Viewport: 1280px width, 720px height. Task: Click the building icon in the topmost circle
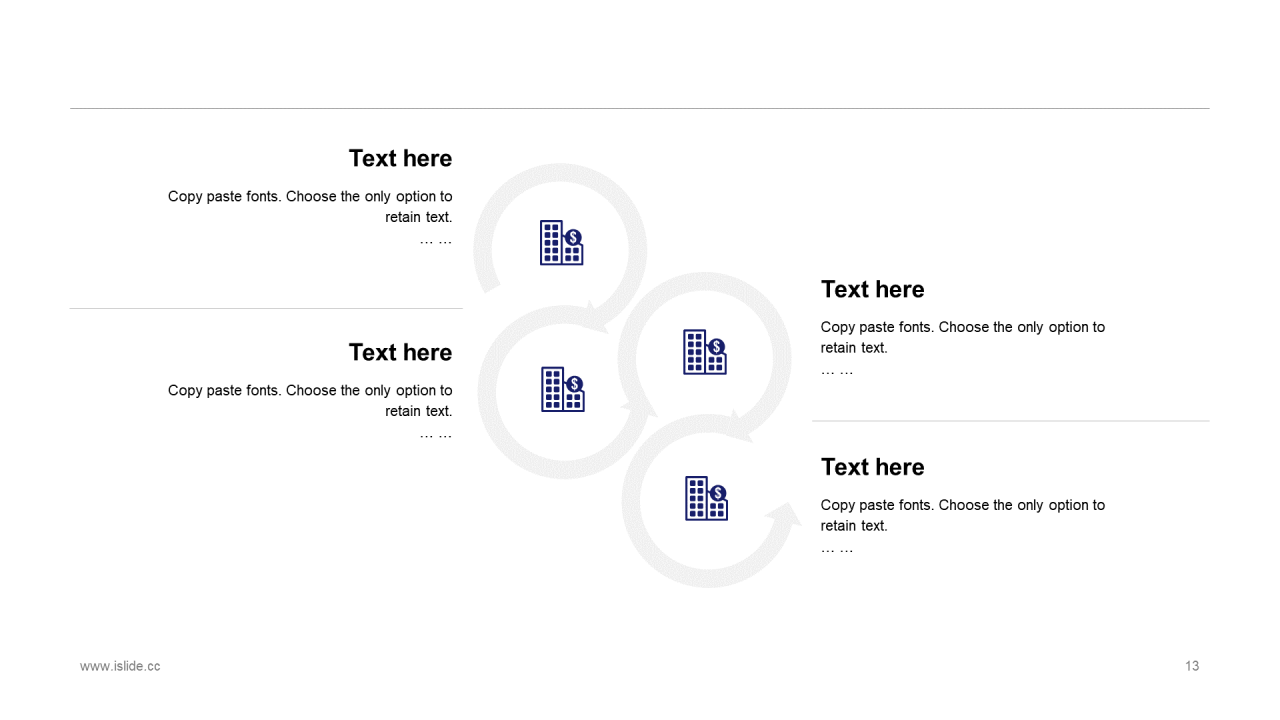561,243
